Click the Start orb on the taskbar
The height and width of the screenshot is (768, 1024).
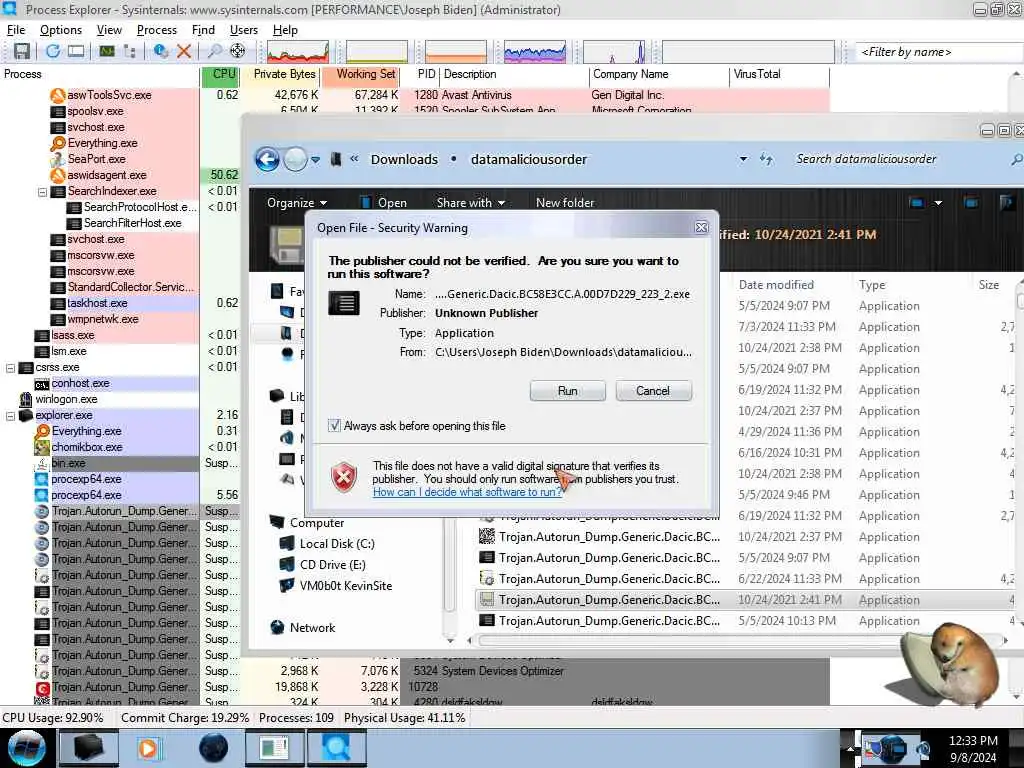point(27,748)
